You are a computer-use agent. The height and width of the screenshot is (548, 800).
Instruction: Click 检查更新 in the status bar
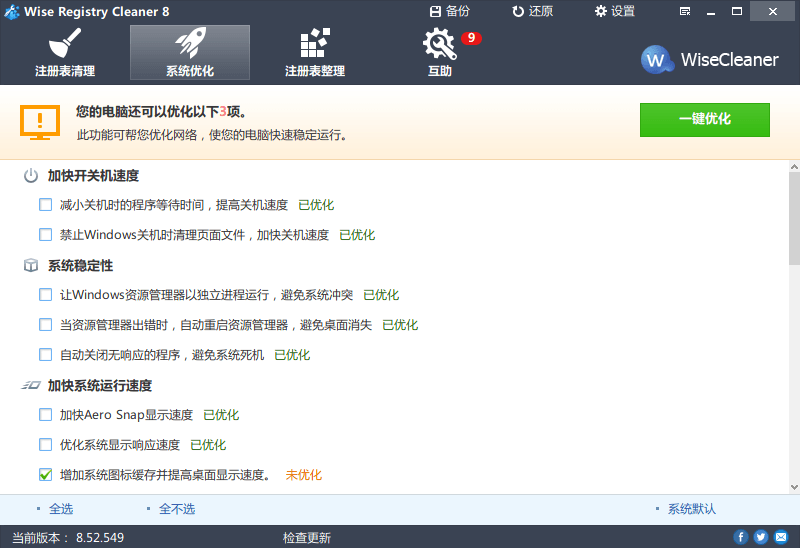(307, 538)
